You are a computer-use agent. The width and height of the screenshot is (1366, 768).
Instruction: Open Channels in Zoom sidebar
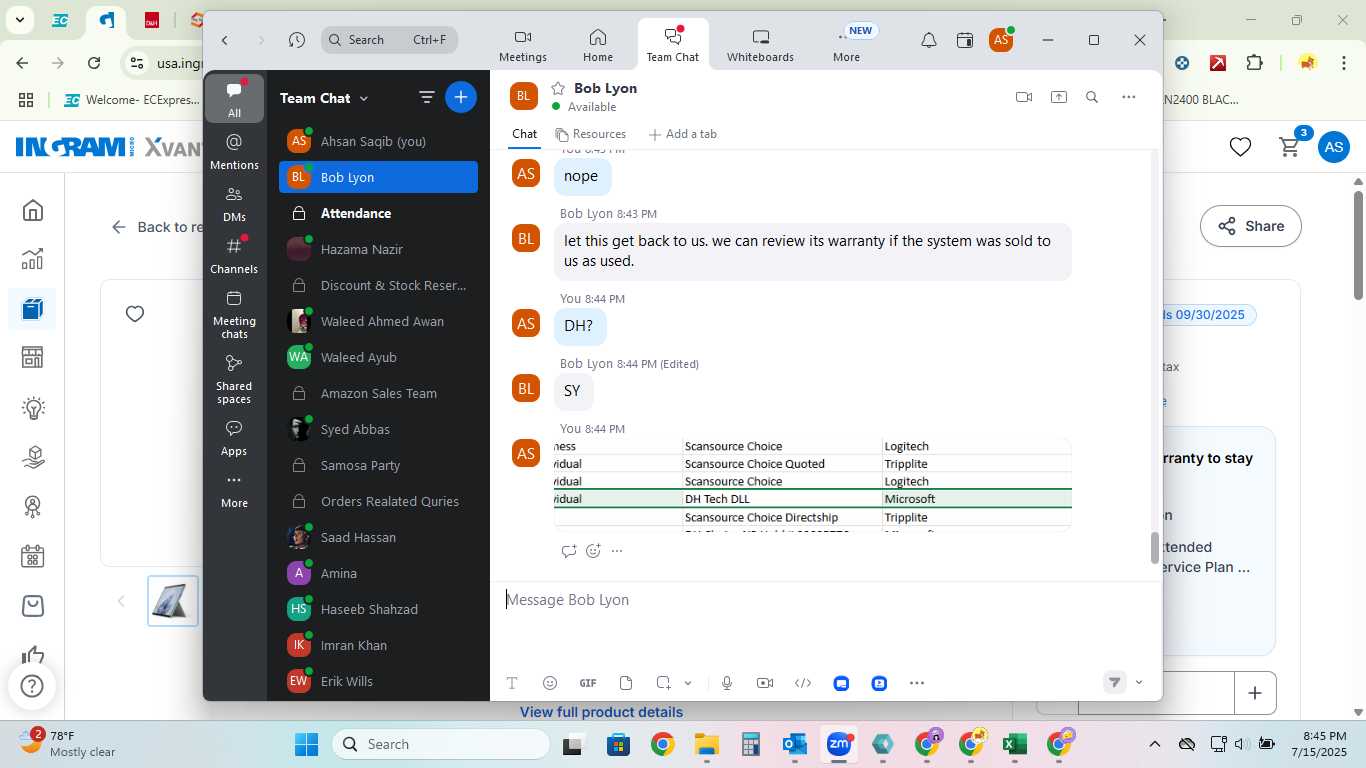tap(234, 255)
